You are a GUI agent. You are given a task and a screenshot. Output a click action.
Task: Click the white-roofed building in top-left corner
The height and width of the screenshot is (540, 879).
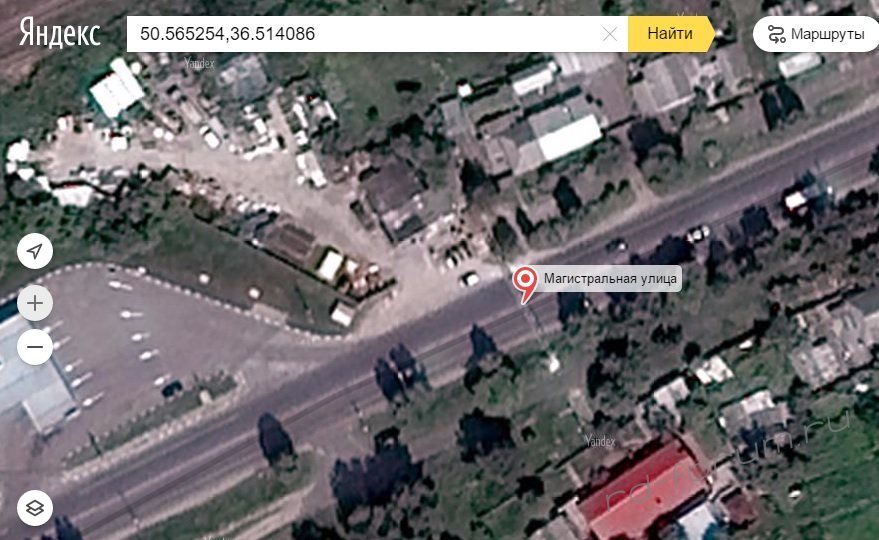coord(117,88)
